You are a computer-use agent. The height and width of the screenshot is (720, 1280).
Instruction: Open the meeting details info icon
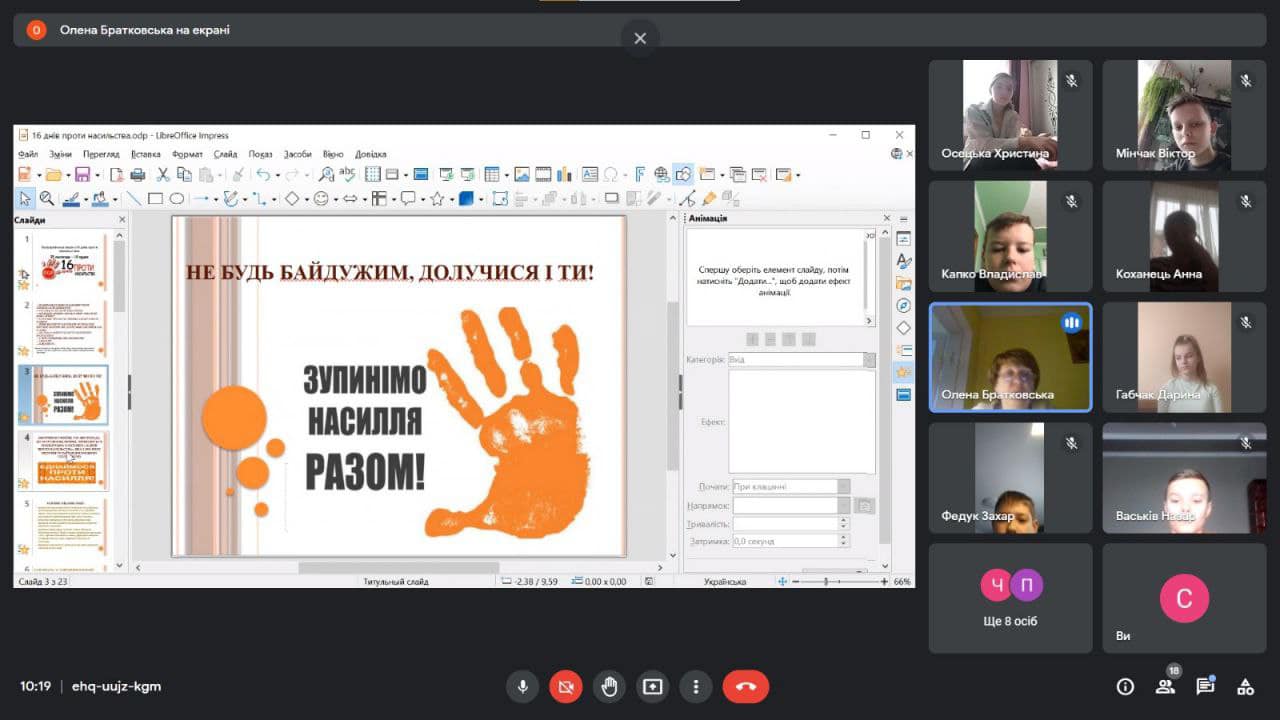(x=1125, y=687)
